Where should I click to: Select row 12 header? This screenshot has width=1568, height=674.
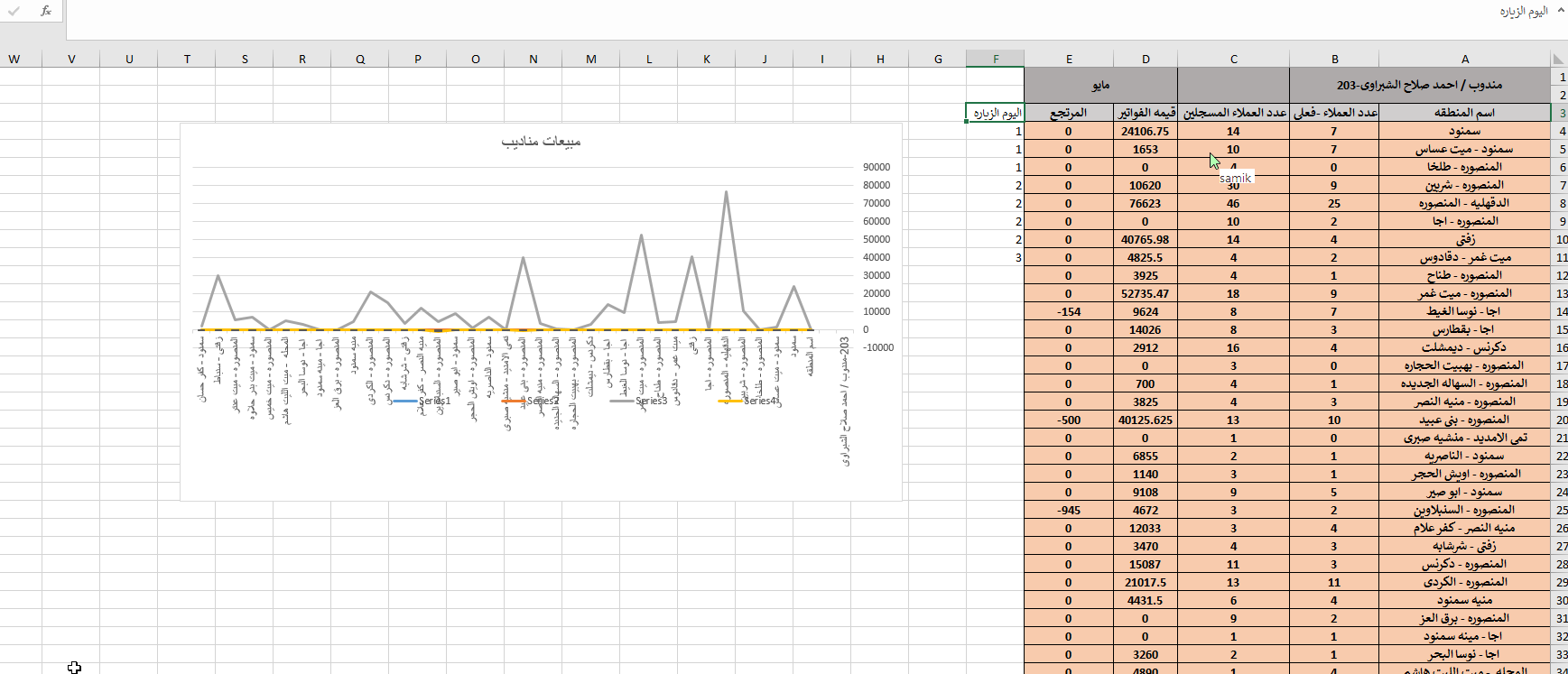pyautogui.click(x=1561, y=275)
